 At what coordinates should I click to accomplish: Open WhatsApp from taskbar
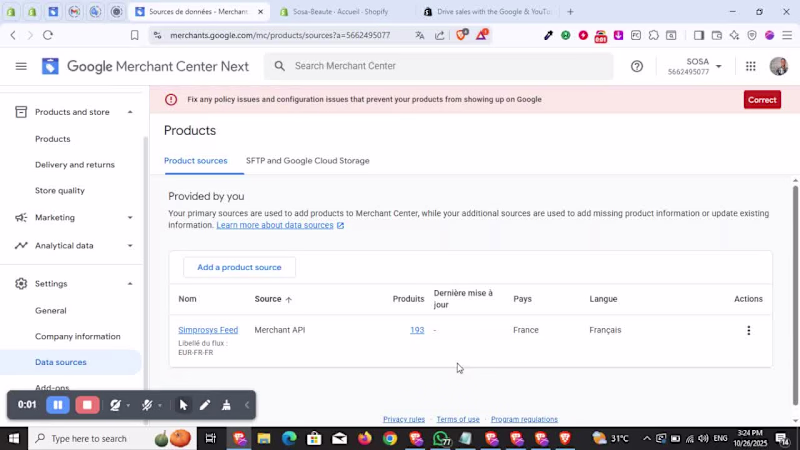[x=441, y=438]
